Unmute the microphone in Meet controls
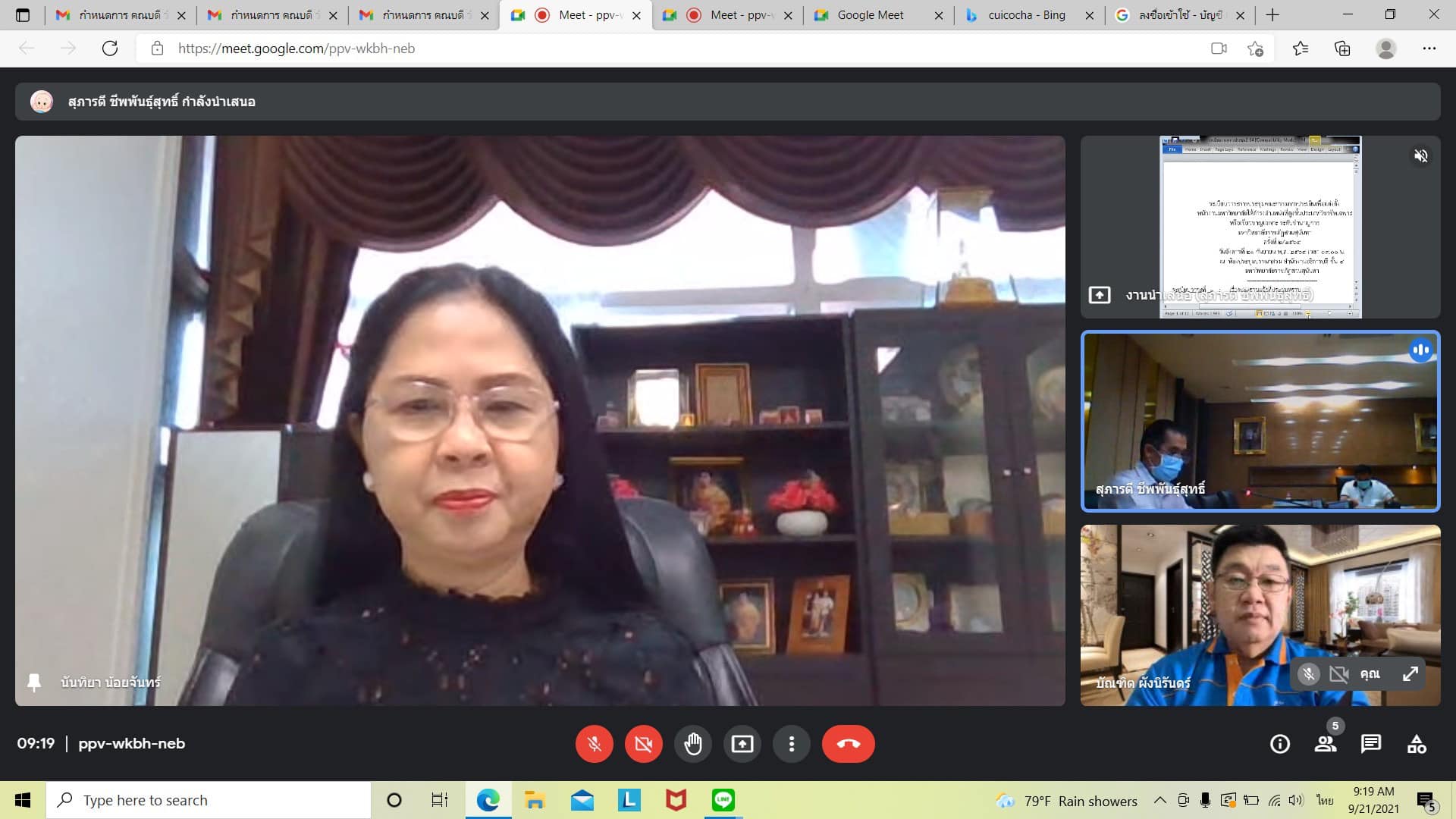This screenshot has height=819, width=1456. tap(594, 744)
